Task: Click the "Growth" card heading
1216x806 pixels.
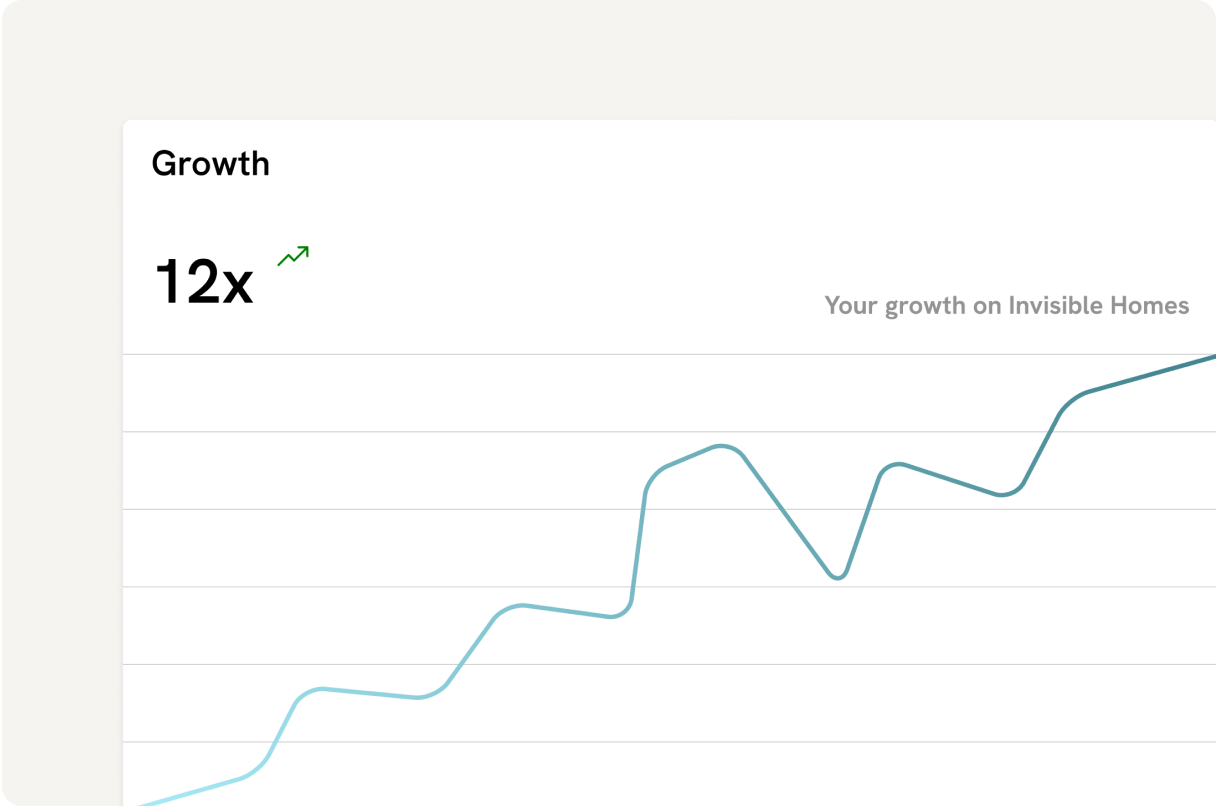Action: coord(210,164)
